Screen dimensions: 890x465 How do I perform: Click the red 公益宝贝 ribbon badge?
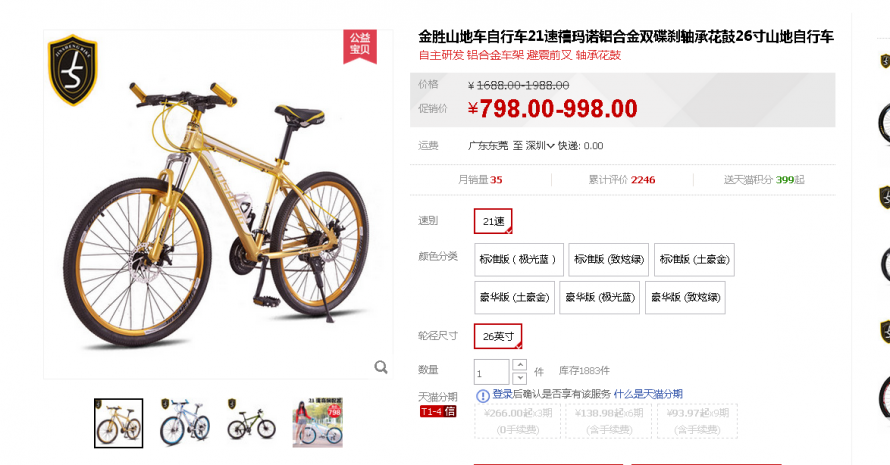tap(360, 45)
